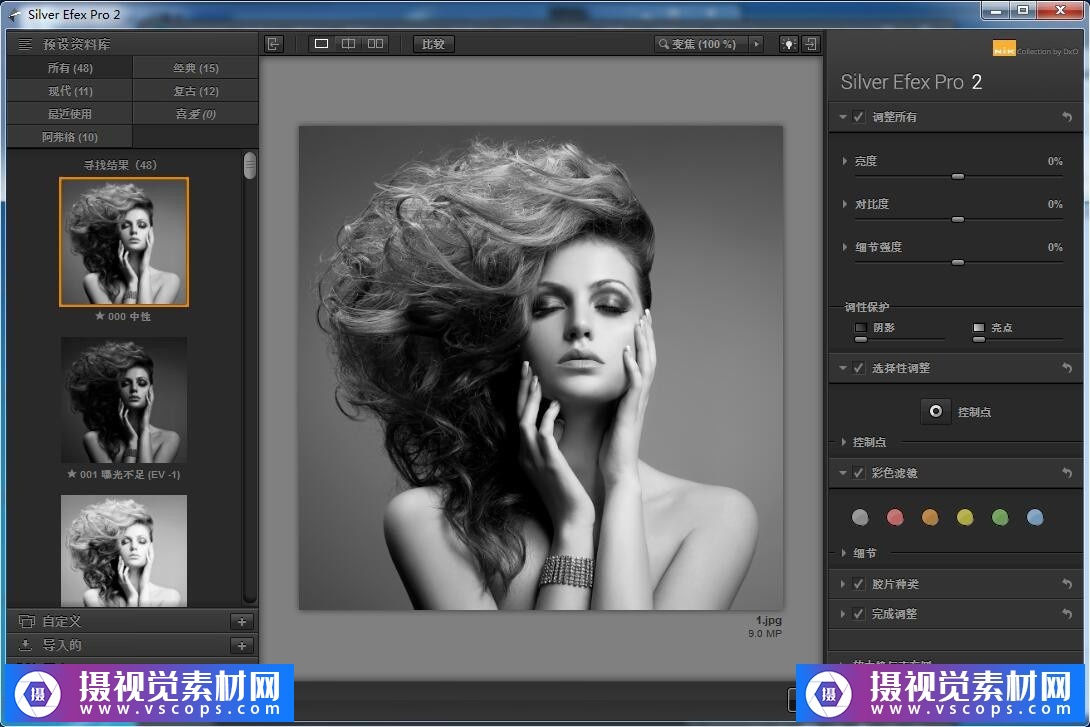Select the 001 曝光不足 (EV -1) preset thumbnail
Screen dimensions: 1090x727
point(124,400)
